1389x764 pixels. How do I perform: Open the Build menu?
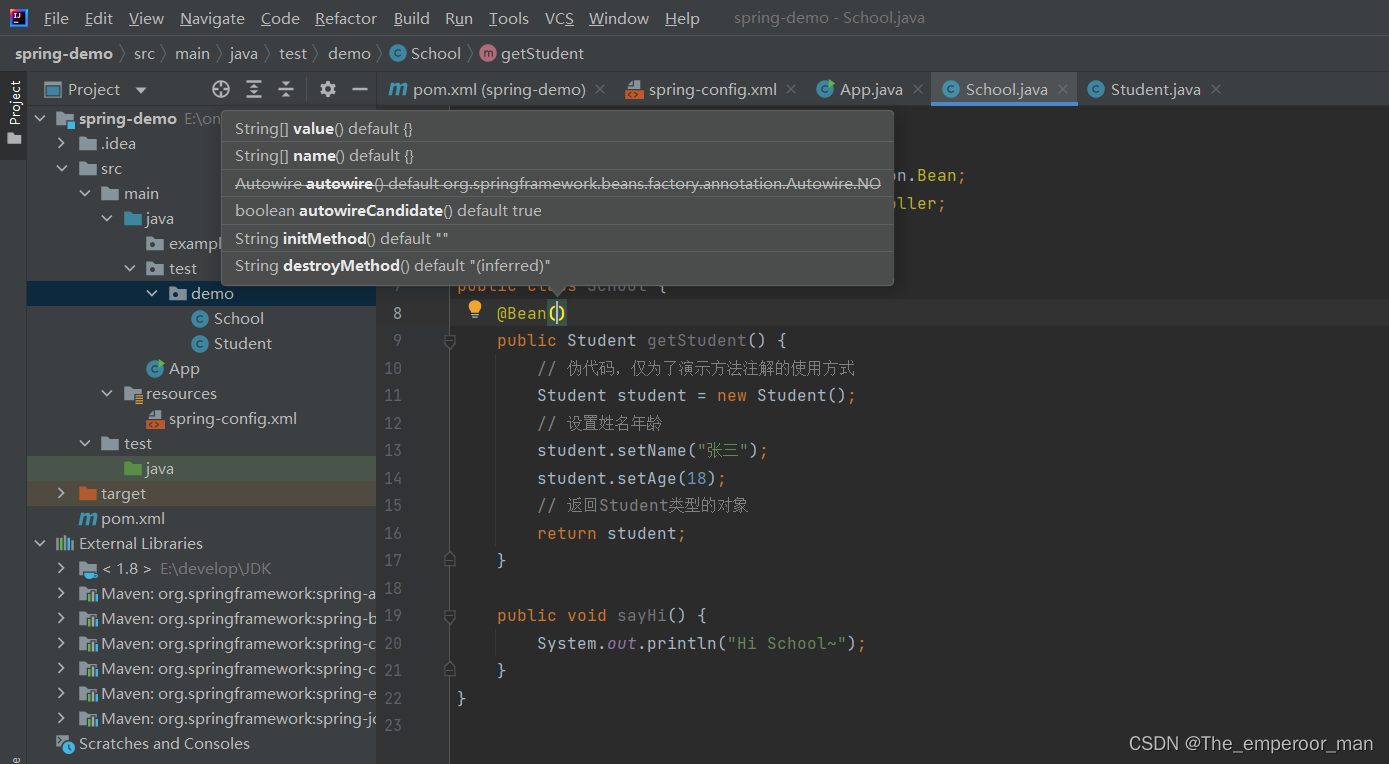411,18
